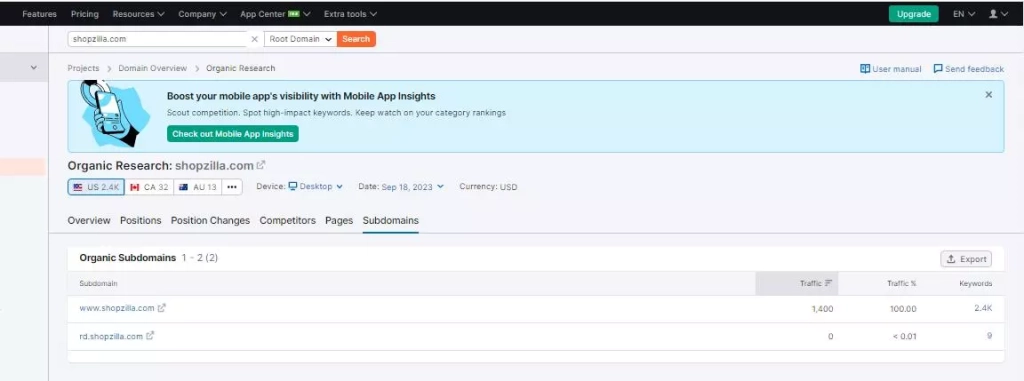Open rd.shopzilla.com external link icon
This screenshot has width=1024, height=381.
tap(150, 336)
